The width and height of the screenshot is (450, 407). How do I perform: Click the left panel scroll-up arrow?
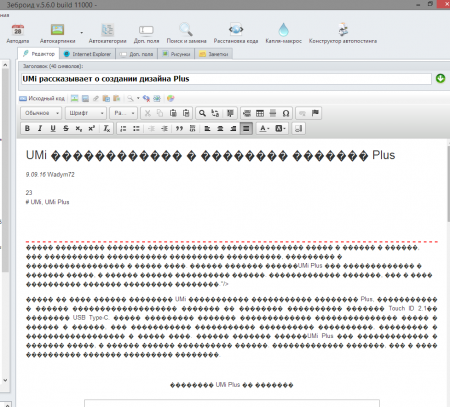click(x=5, y=65)
